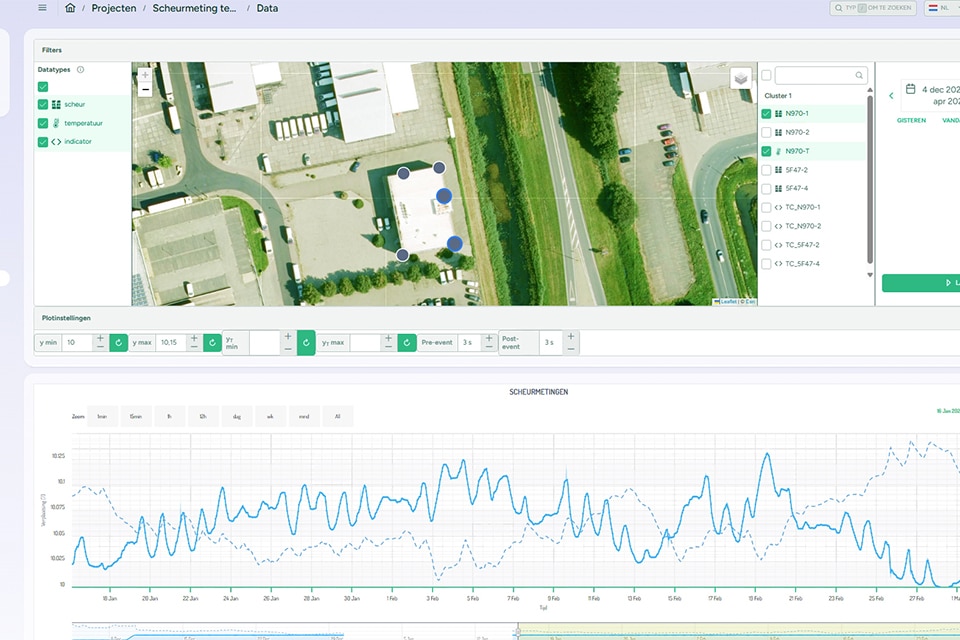Viewport: 960px width, 640px height.
Task: Set chart zoom to 15min
Action: pyautogui.click(x=135, y=416)
